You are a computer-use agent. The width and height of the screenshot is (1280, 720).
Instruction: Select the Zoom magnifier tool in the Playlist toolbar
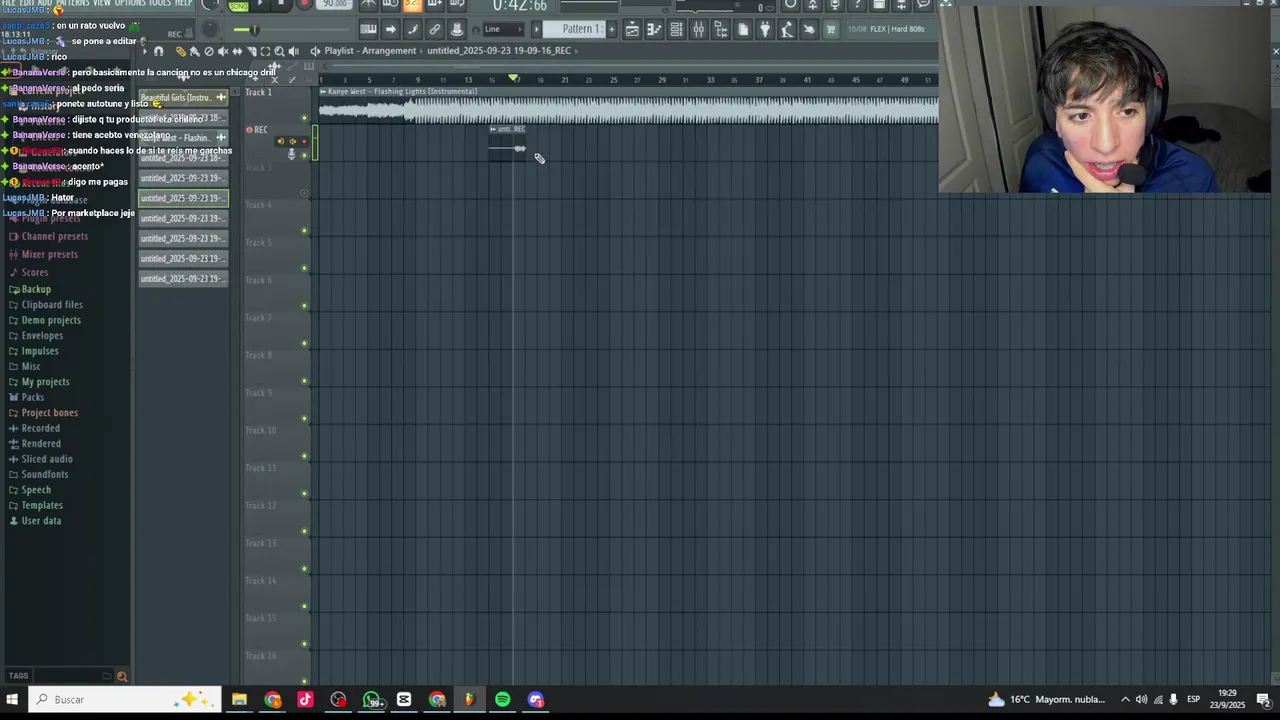tap(279, 51)
